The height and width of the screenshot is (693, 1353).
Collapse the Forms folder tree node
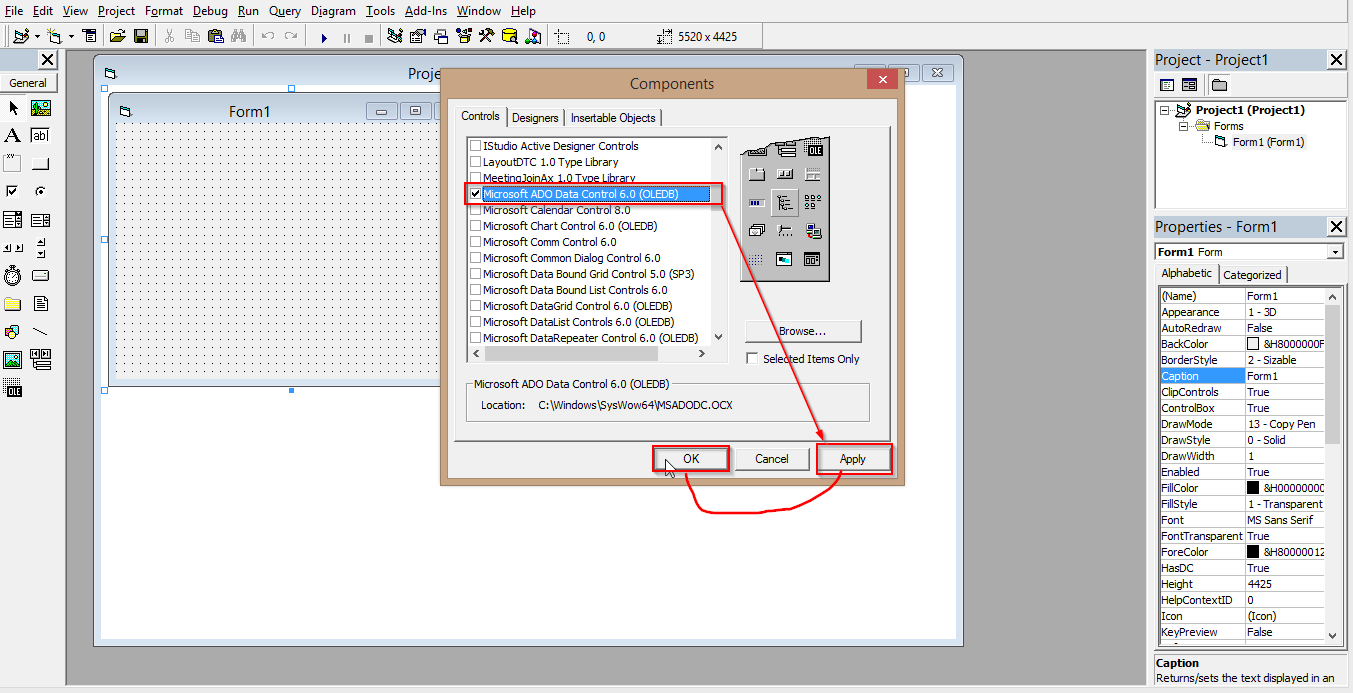[x=1183, y=126]
